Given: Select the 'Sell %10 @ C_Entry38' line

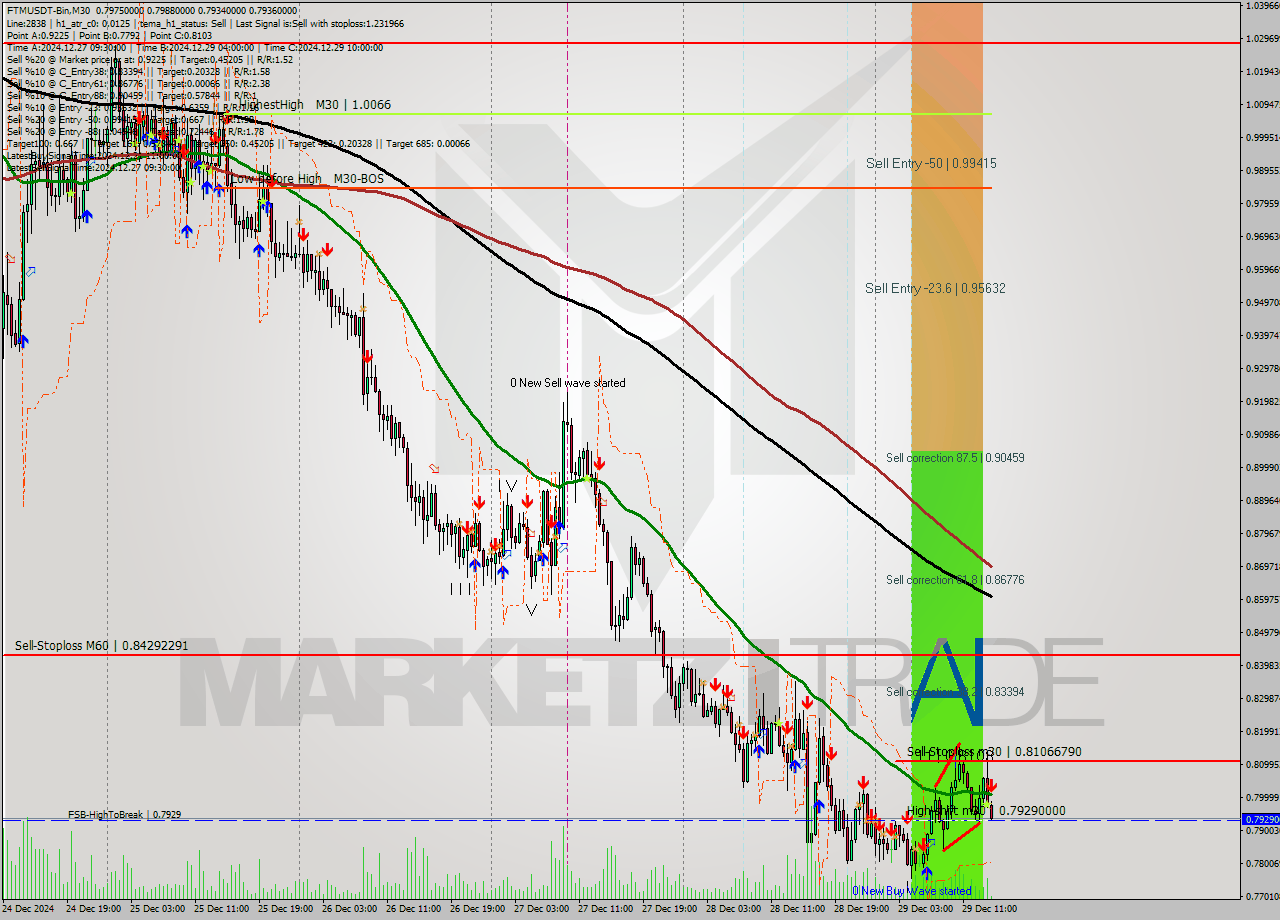Looking at the screenshot, I should tap(138, 71).
